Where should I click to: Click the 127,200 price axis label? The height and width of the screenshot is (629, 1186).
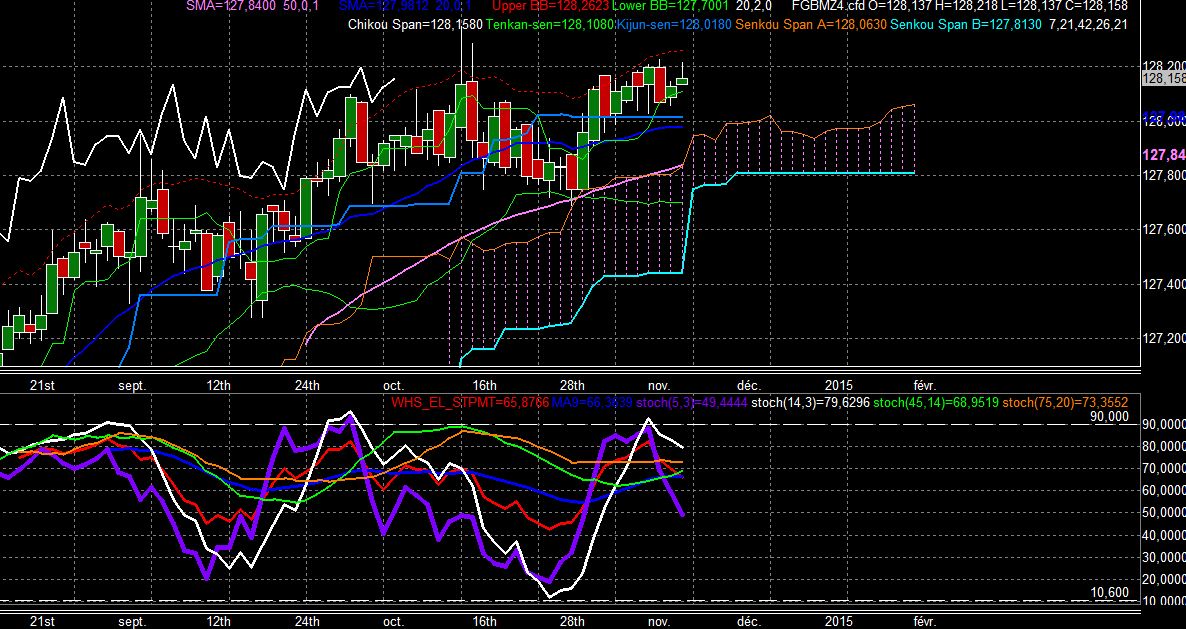pyautogui.click(x=1163, y=339)
